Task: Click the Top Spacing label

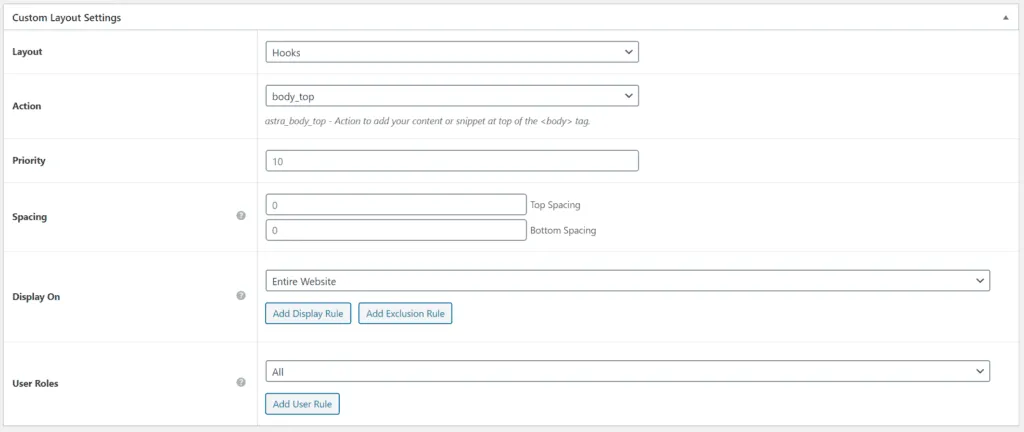Action: tap(555, 204)
